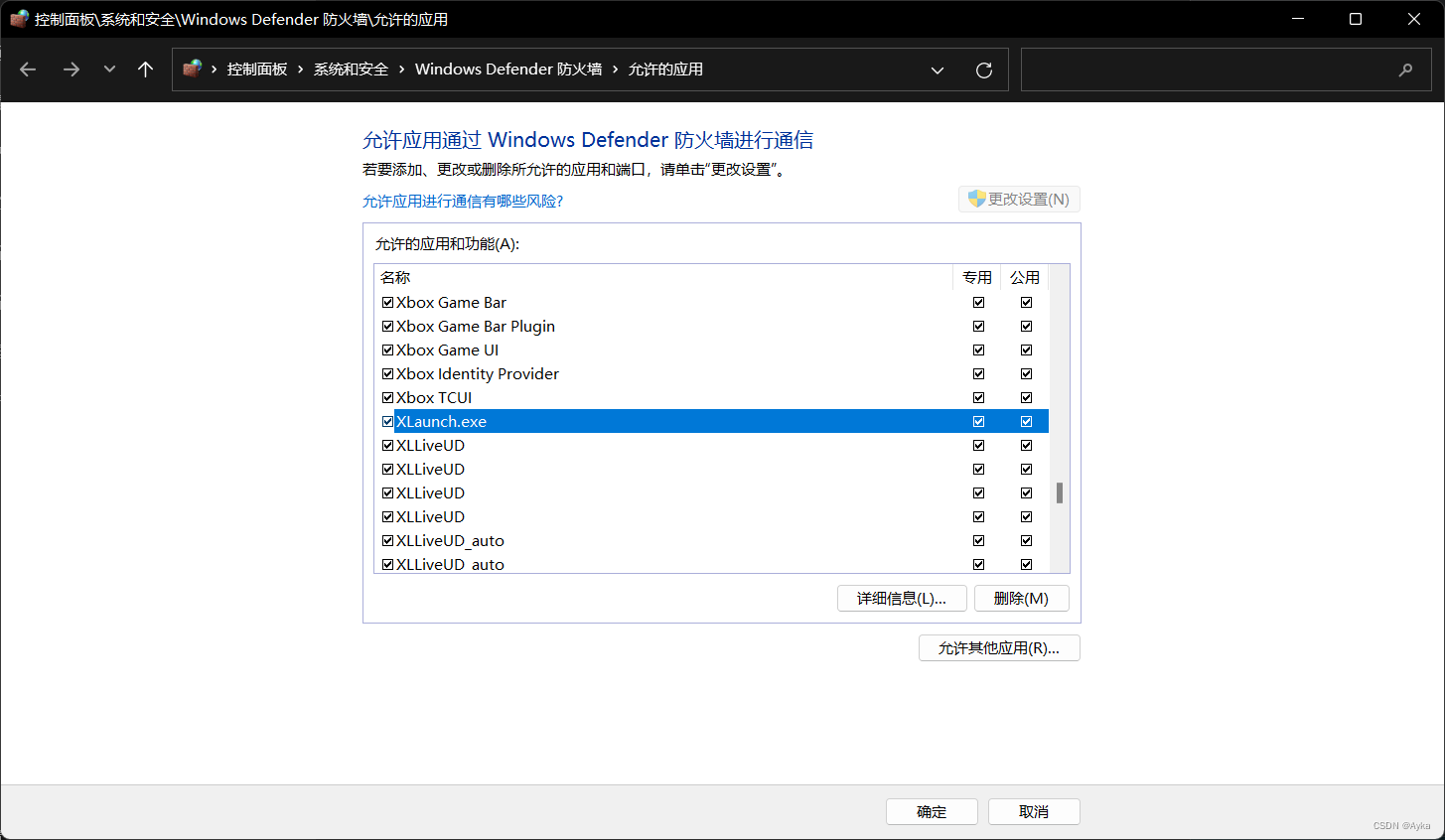
Task: Click the 删除(M) button
Action: click(1021, 598)
